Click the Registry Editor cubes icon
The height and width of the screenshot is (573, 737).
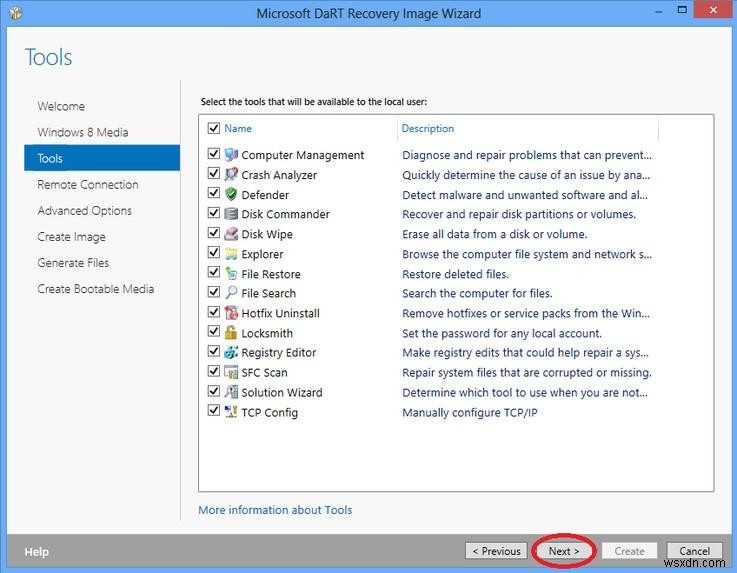[x=231, y=352]
